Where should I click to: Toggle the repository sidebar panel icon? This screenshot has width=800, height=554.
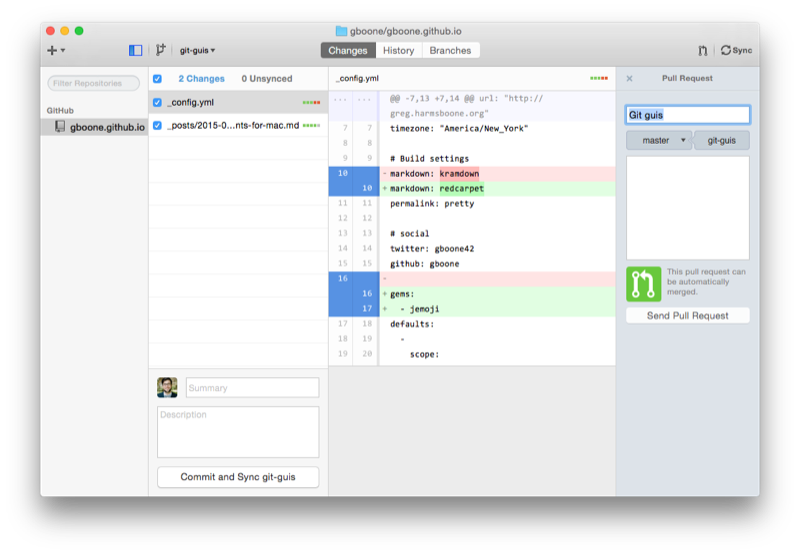135,50
